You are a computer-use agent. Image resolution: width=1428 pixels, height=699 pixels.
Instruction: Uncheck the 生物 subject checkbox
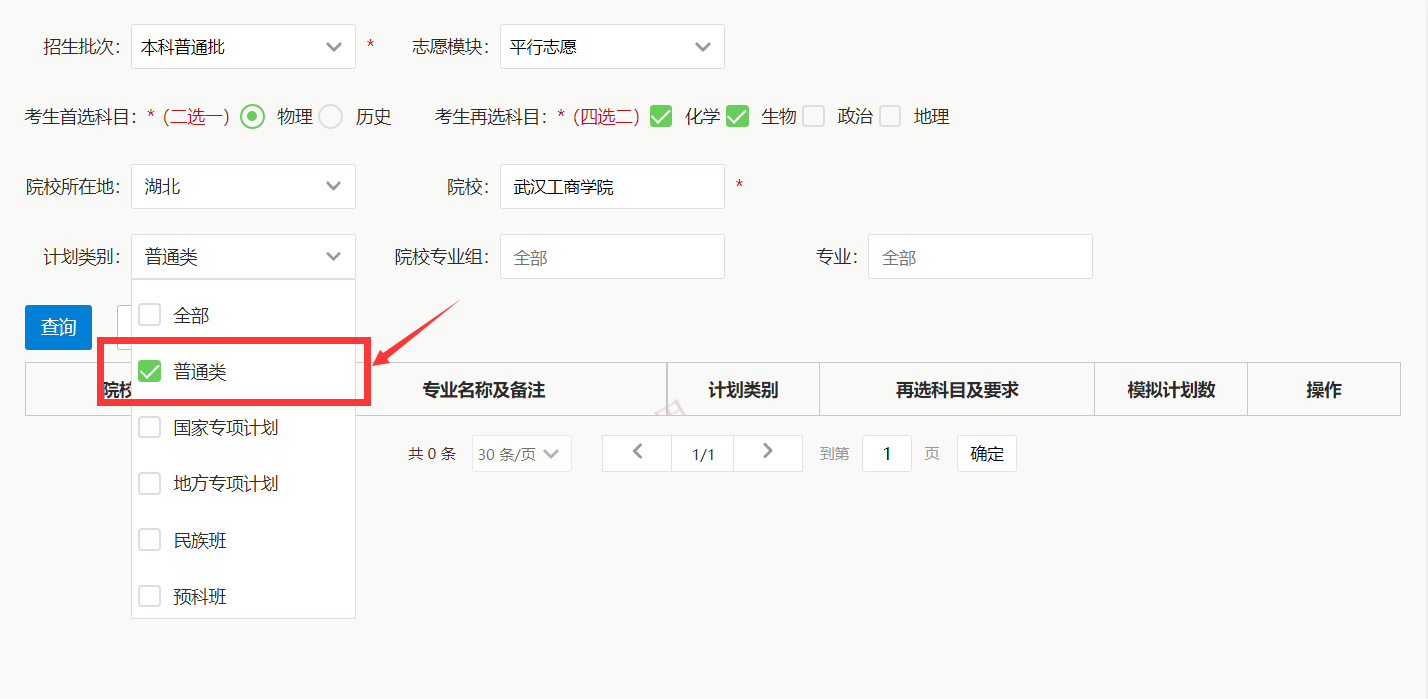[x=737, y=116]
